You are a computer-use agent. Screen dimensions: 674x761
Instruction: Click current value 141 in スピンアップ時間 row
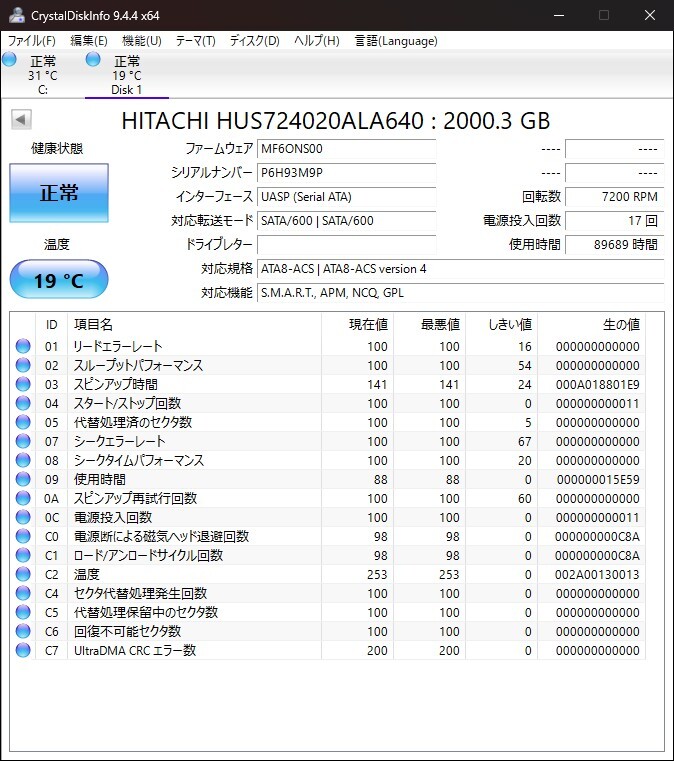click(377, 384)
